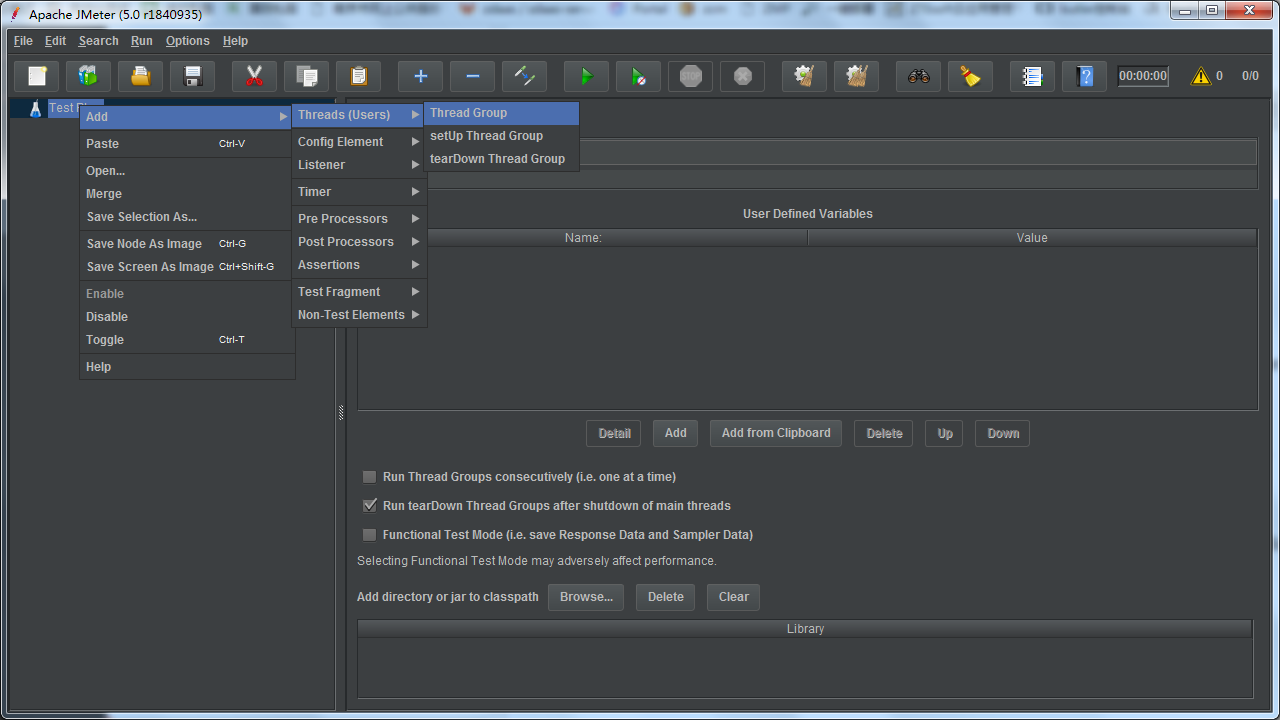Image resolution: width=1280 pixels, height=720 pixels.
Task: Click the Help question mark toolbar icon
Action: tap(1085, 76)
